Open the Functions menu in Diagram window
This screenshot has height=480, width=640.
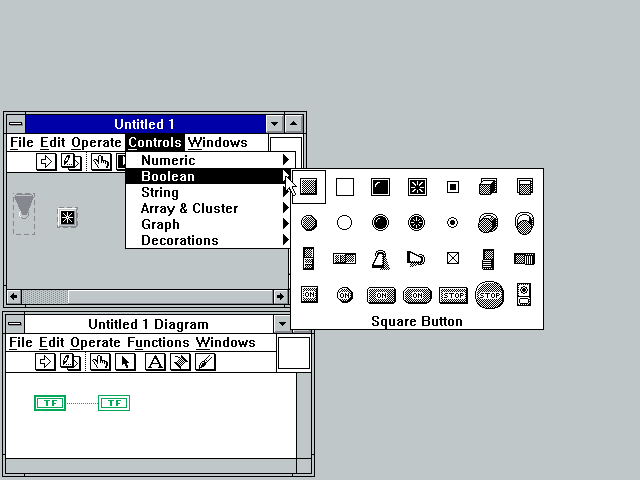tap(158, 342)
